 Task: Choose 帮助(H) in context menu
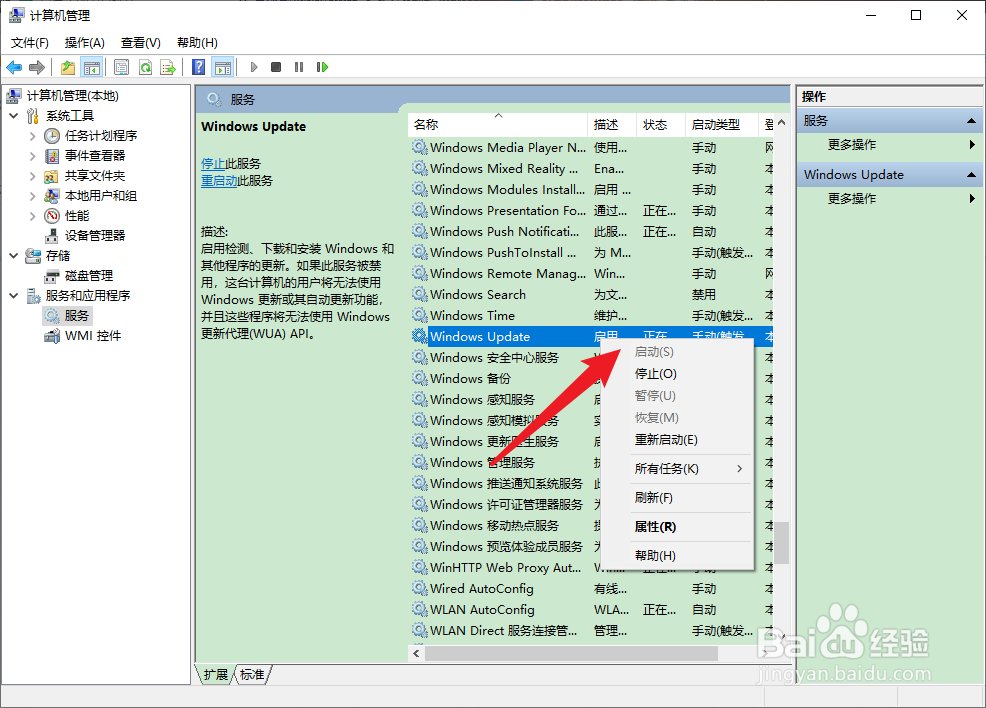pos(677,556)
